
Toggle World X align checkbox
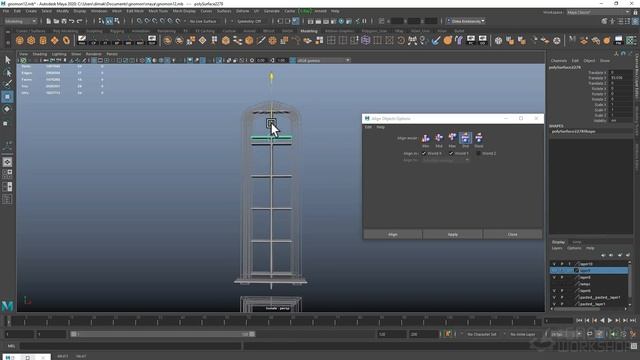[424, 153]
